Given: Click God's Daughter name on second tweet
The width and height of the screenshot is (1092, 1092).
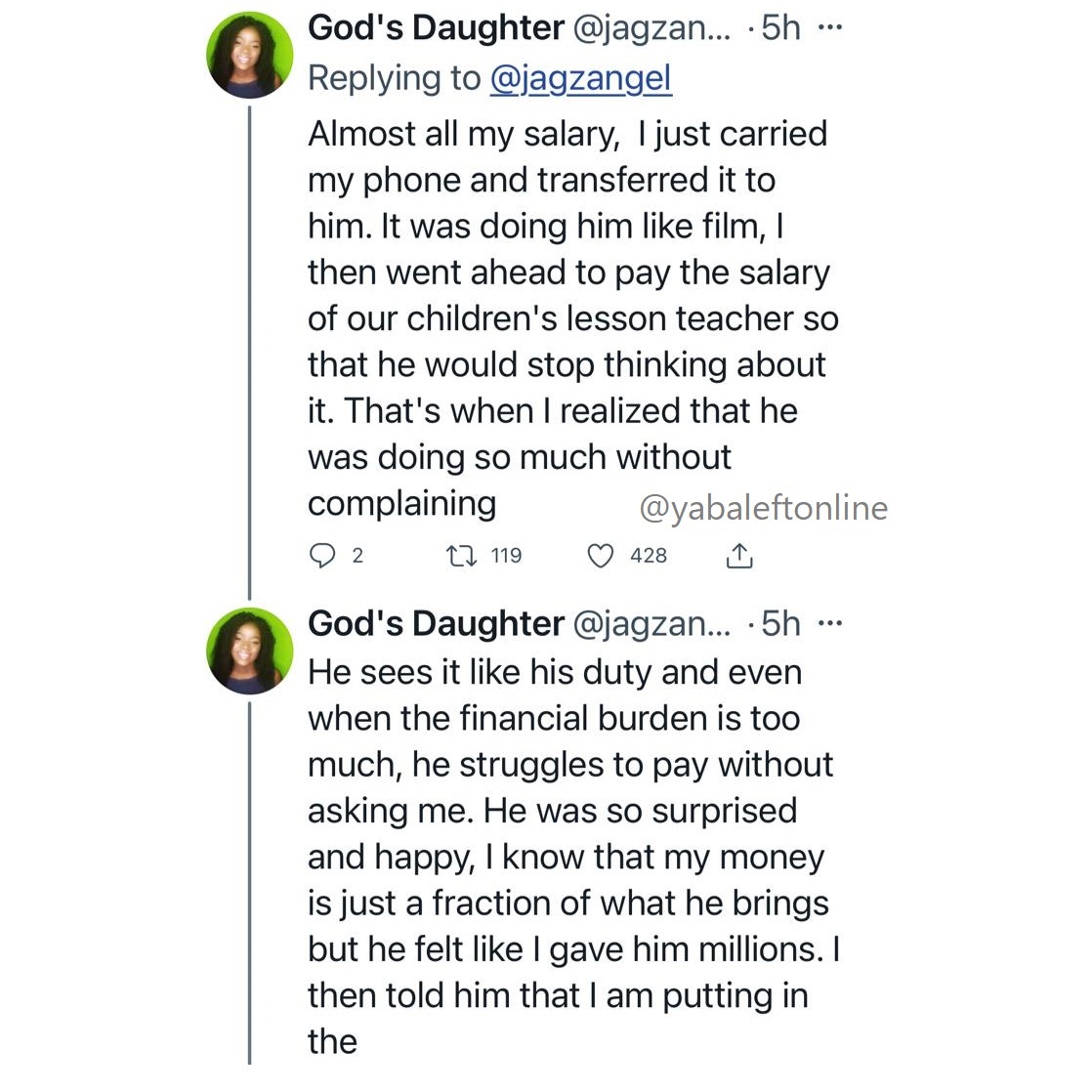Looking at the screenshot, I should tap(436, 624).
